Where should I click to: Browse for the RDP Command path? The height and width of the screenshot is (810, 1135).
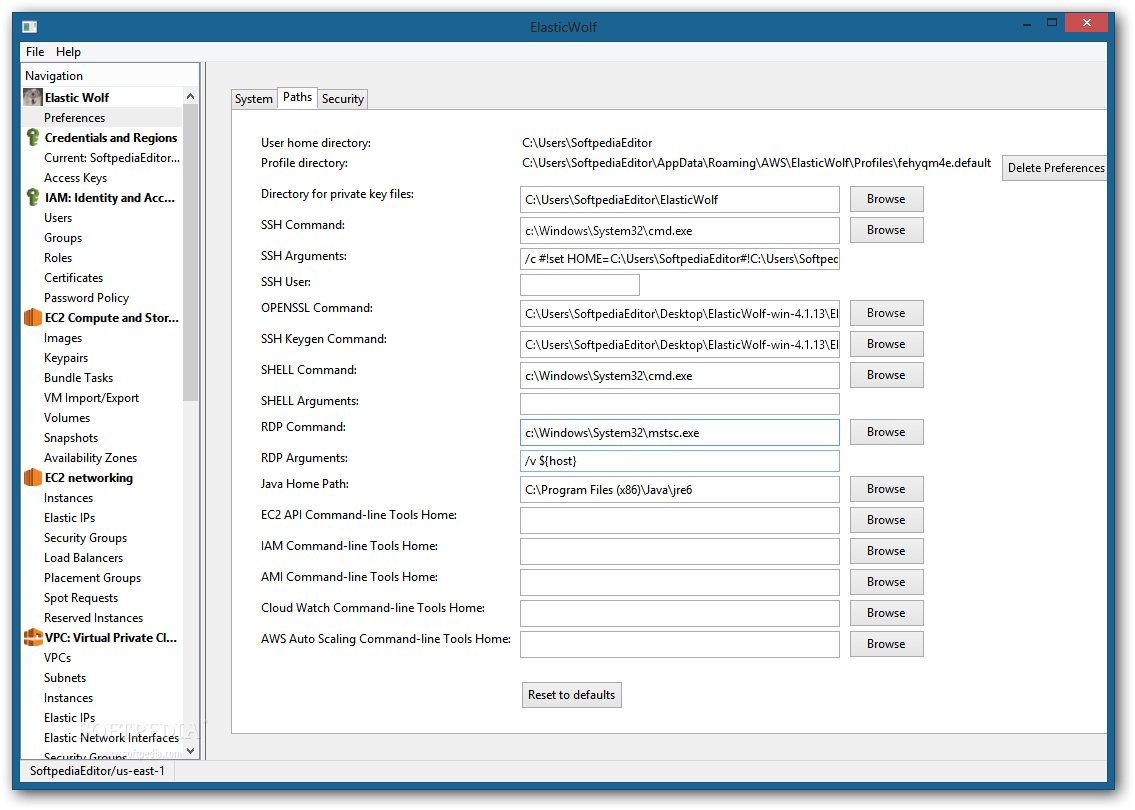pos(886,432)
